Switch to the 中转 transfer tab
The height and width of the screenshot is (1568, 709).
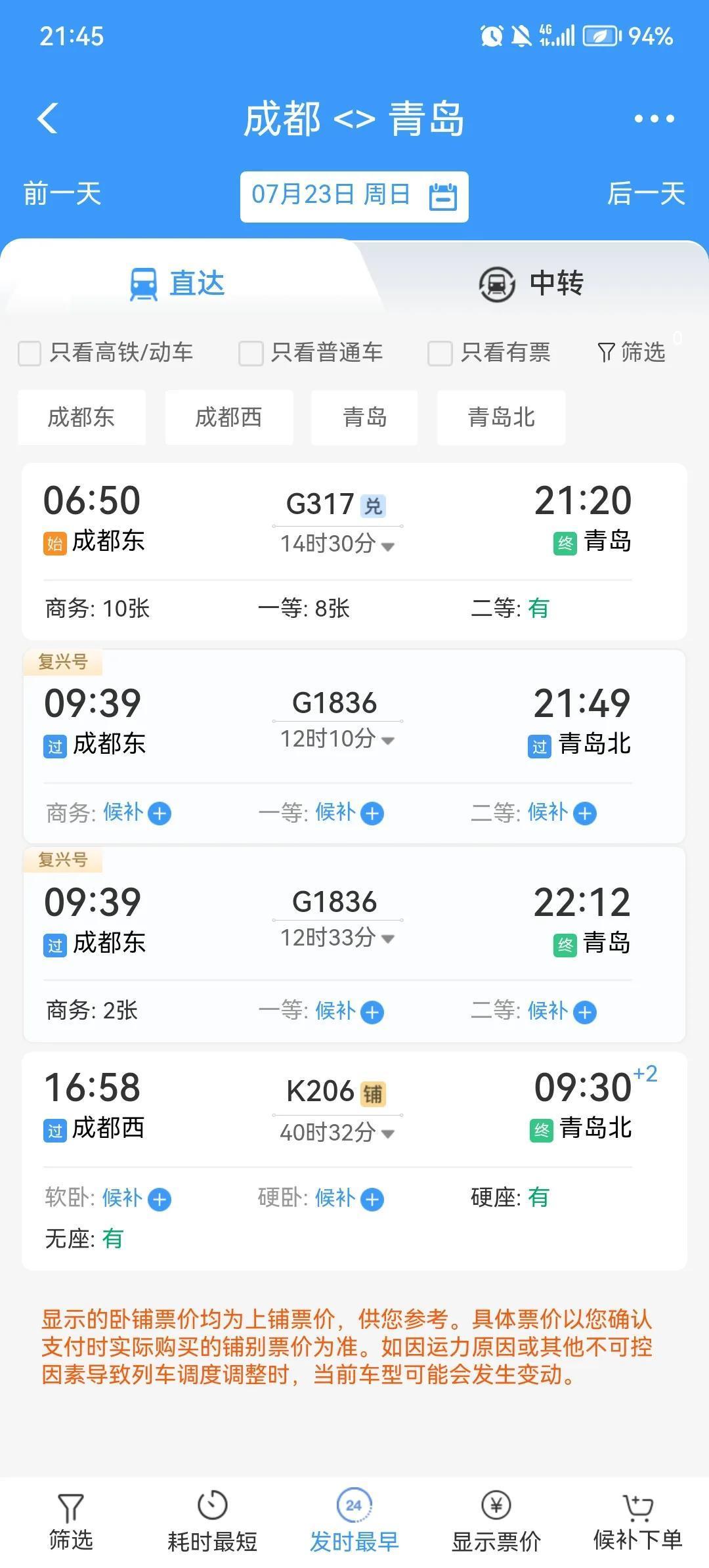pyautogui.click(x=532, y=284)
